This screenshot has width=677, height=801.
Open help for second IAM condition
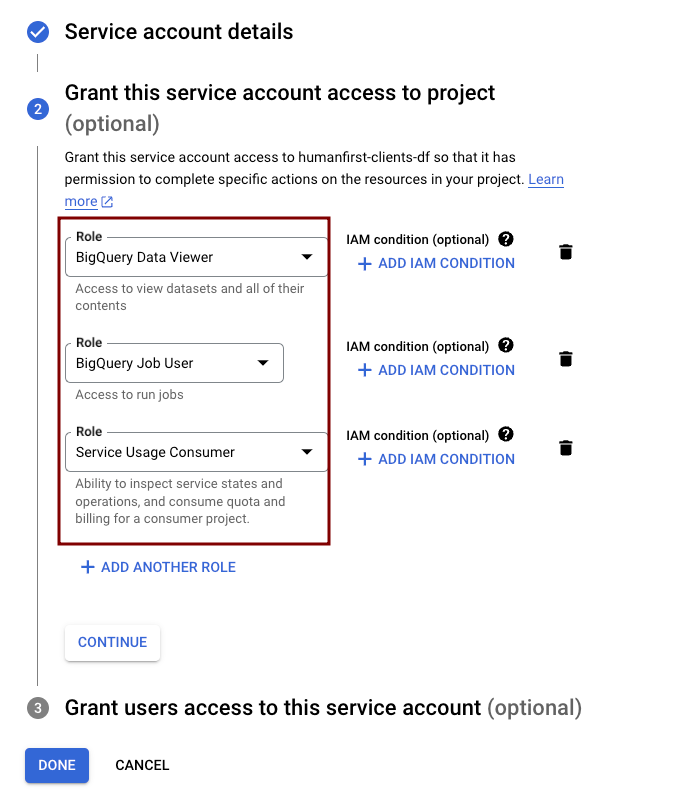[506, 346]
